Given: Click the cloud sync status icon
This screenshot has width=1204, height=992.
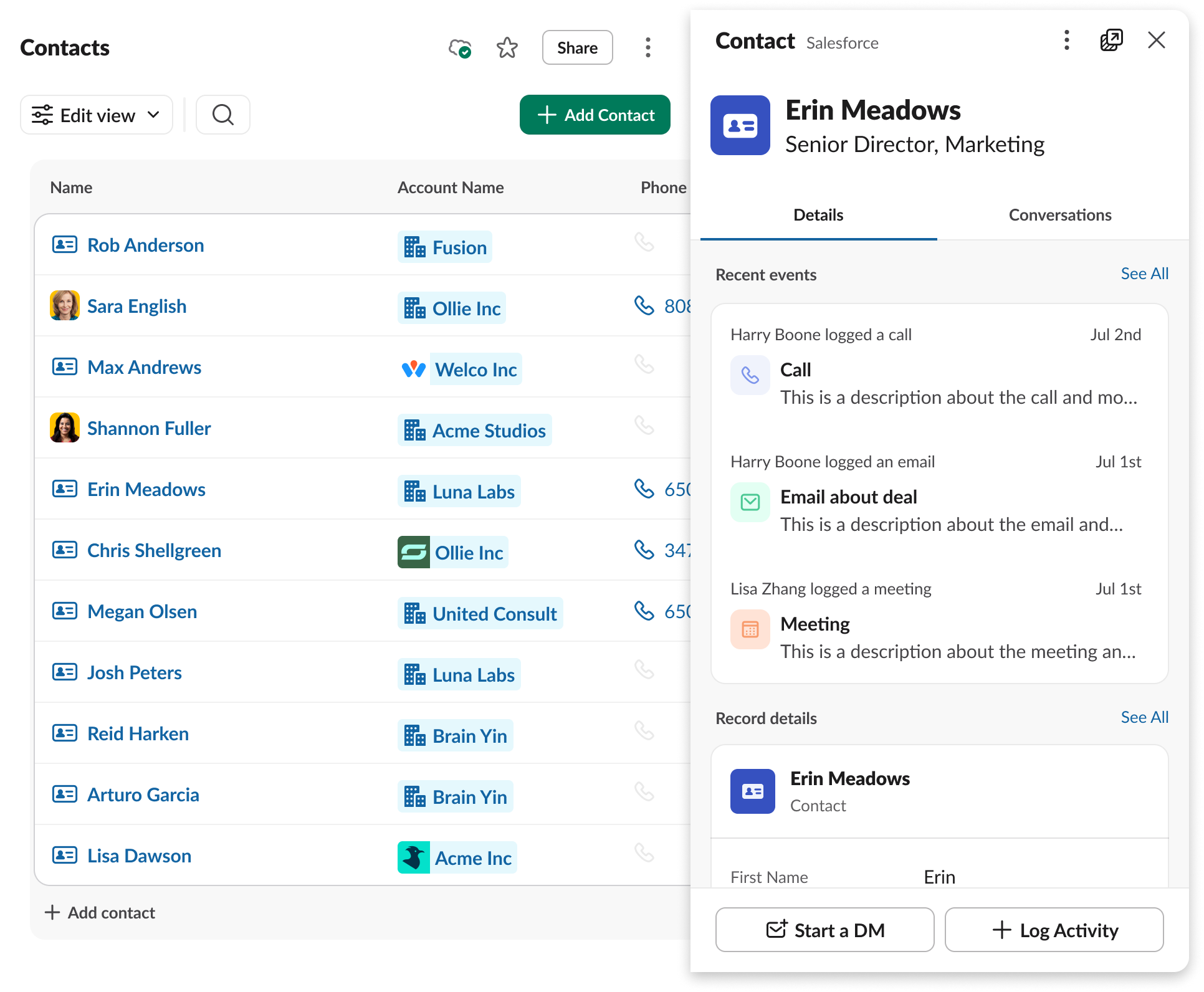Looking at the screenshot, I should coord(460,48).
